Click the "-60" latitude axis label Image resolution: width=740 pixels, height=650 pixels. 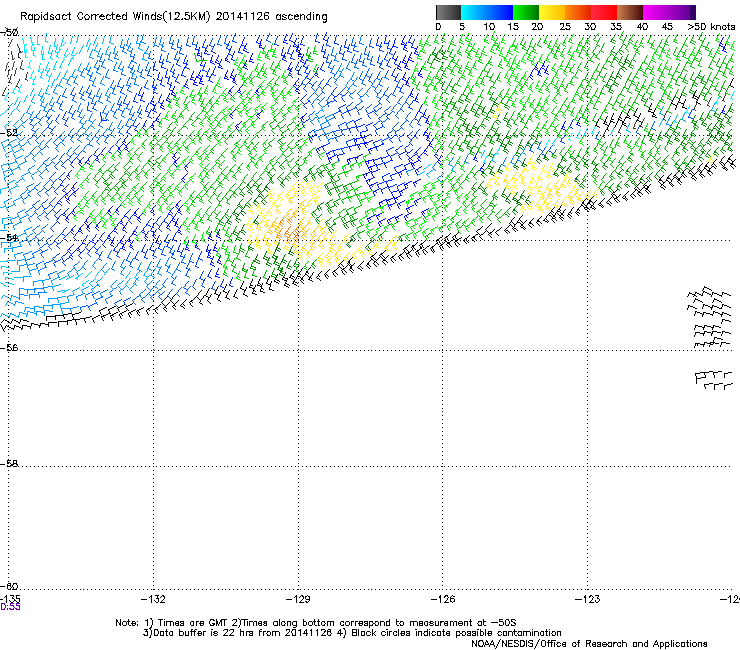tap(9, 586)
